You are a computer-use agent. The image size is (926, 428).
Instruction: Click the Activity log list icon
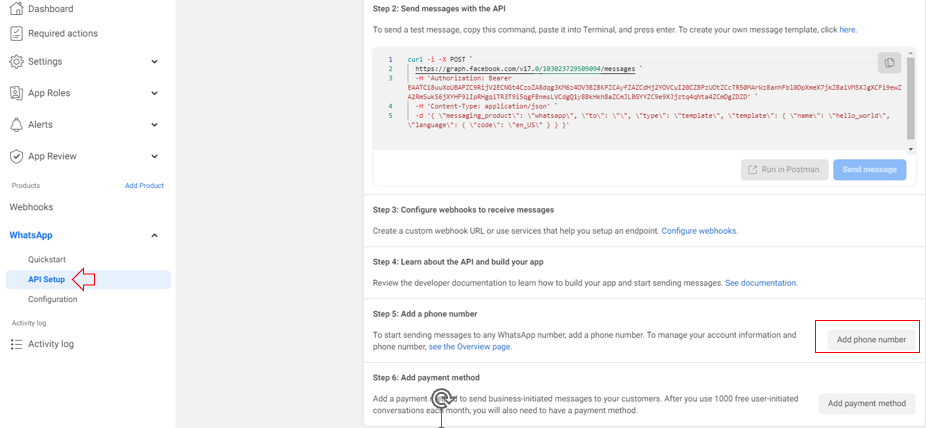click(17, 344)
